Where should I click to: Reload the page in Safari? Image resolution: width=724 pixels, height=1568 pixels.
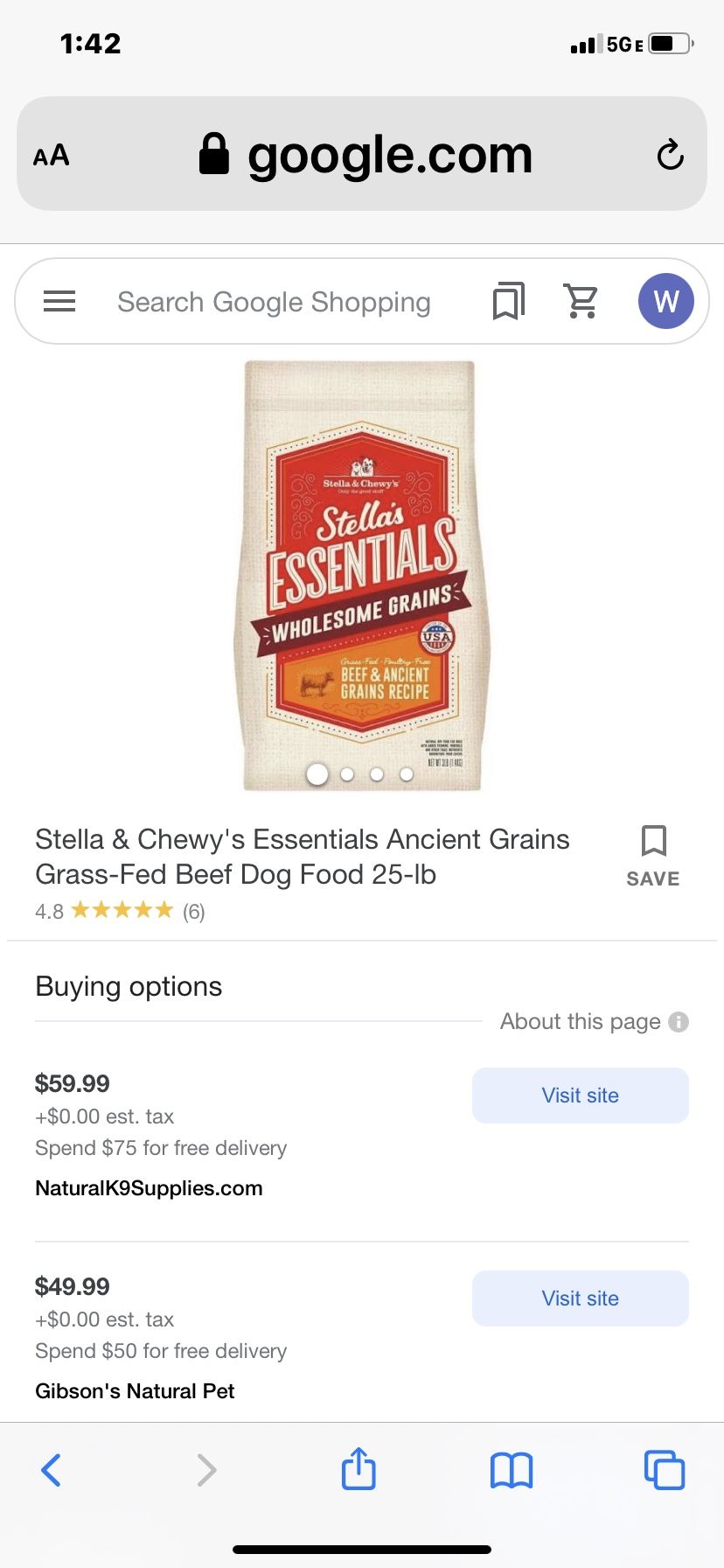[670, 155]
